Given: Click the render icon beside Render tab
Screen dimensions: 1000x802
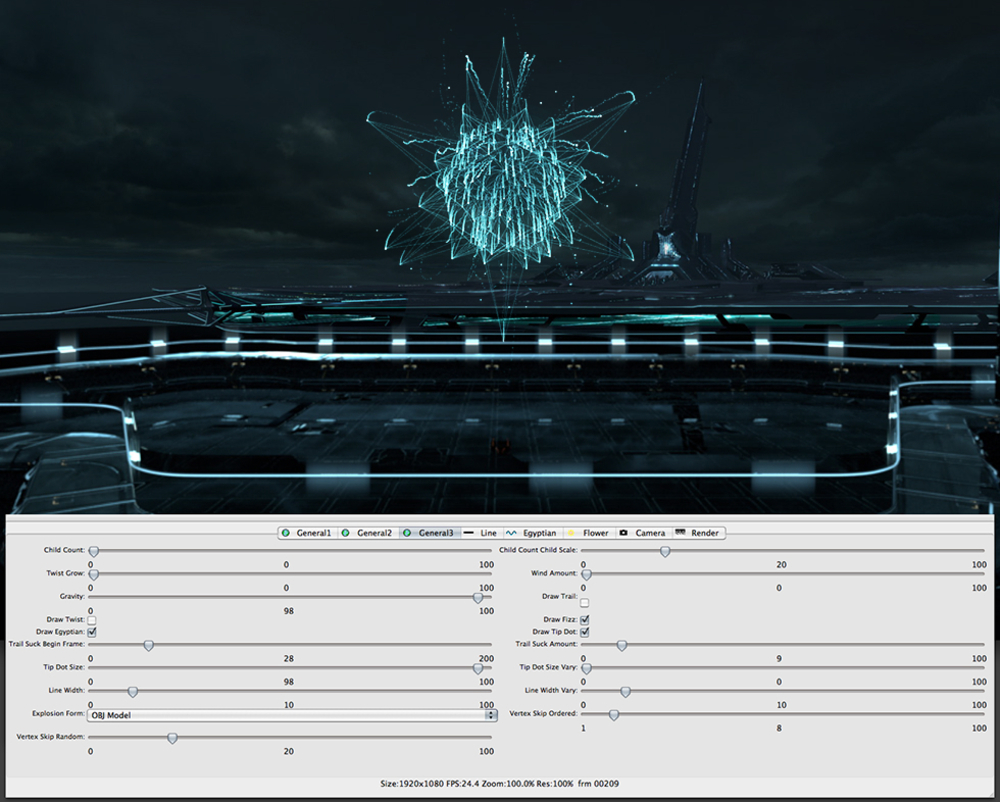Looking at the screenshot, I should [x=680, y=532].
